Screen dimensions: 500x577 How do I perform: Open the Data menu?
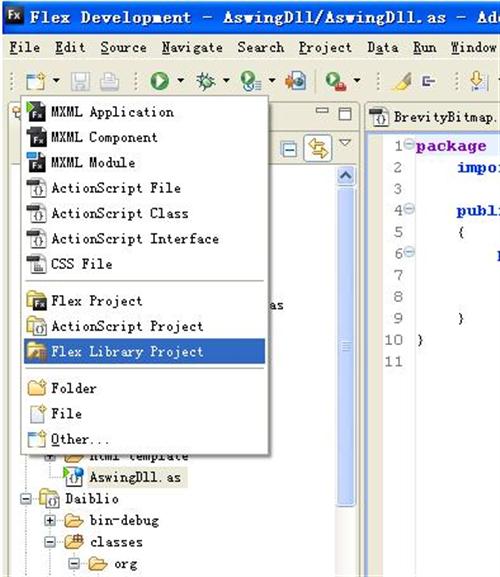click(x=383, y=47)
